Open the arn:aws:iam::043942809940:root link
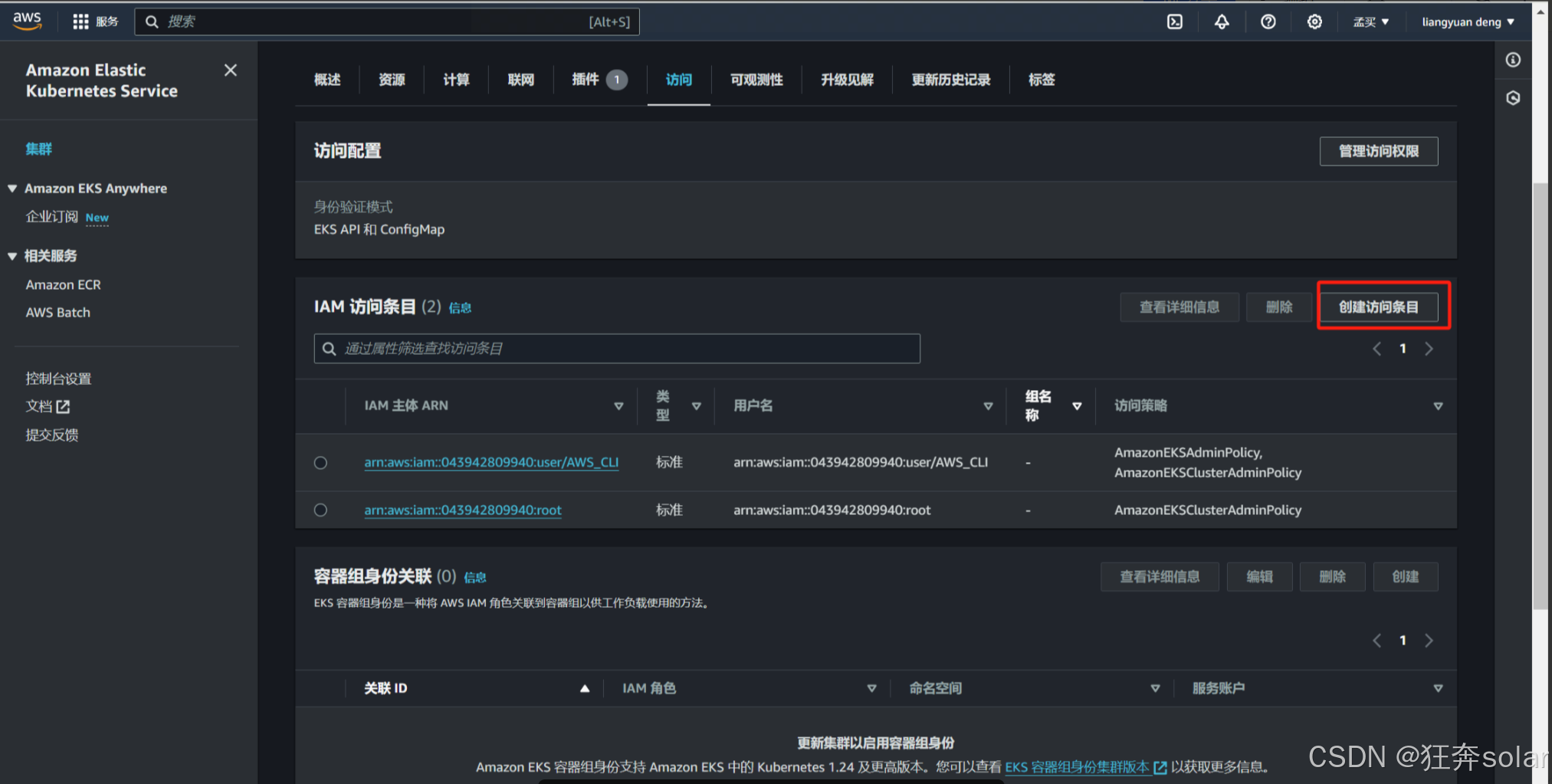1552x784 pixels. click(463, 510)
